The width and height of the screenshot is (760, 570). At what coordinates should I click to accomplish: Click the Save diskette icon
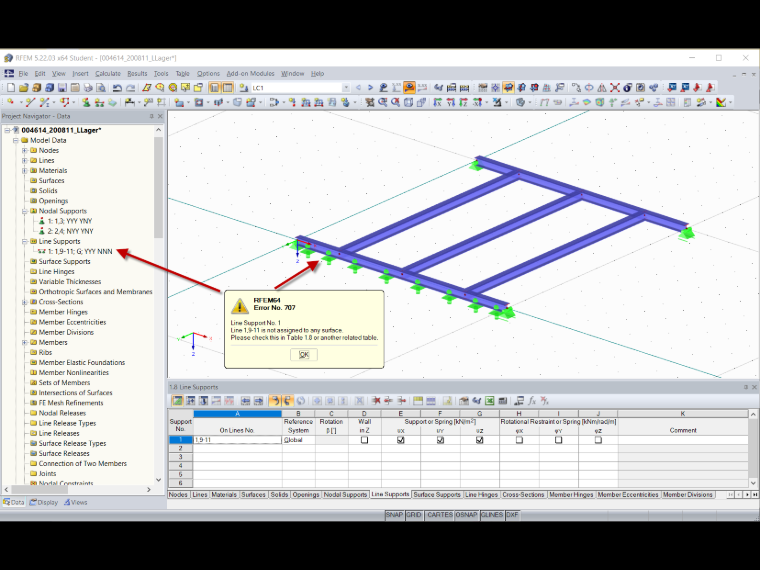tap(62, 88)
